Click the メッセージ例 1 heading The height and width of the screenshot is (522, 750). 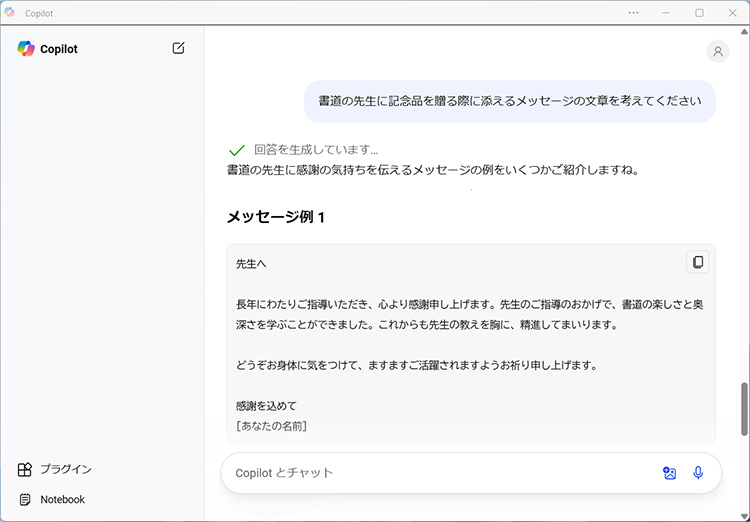(276, 217)
